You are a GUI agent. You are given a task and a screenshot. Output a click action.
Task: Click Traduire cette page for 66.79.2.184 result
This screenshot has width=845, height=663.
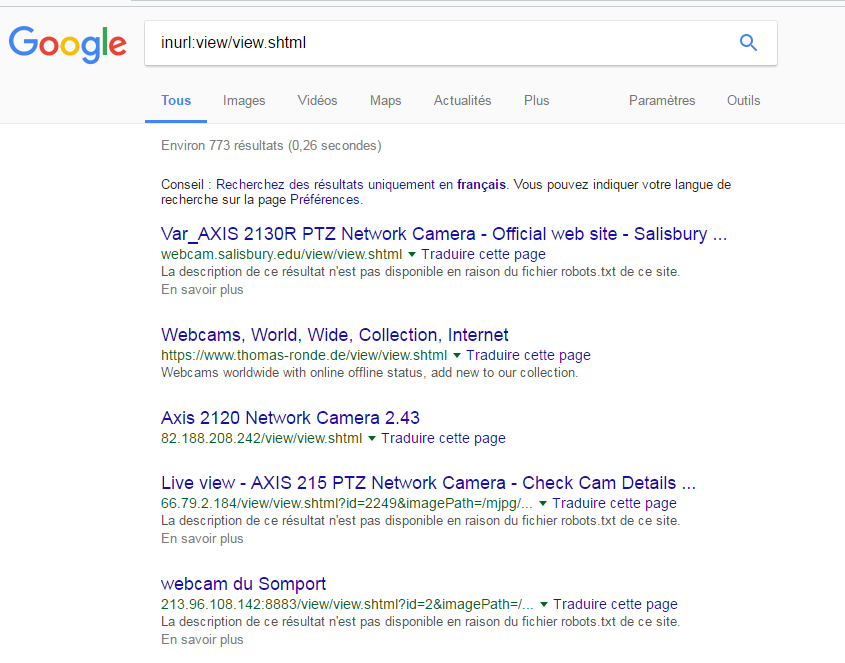click(x=614, y=503)
